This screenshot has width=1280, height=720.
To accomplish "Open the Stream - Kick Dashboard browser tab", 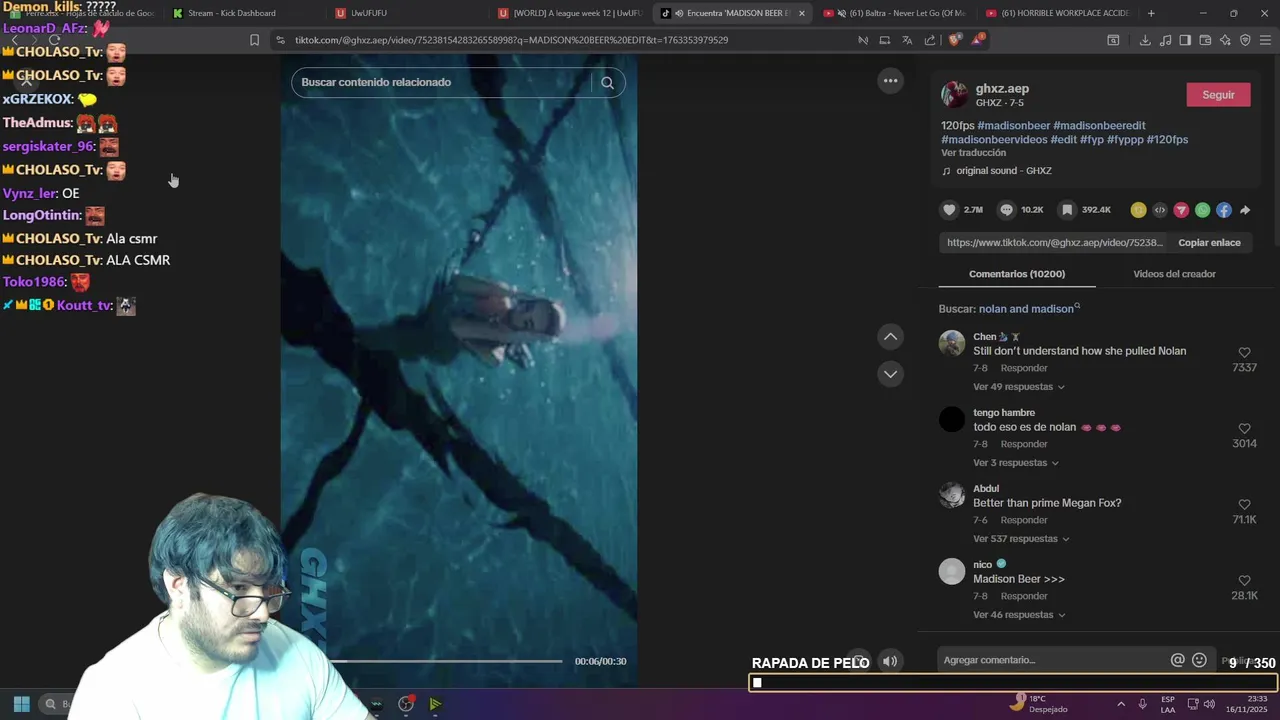I will pyautogui.click(x=230, y=13).
